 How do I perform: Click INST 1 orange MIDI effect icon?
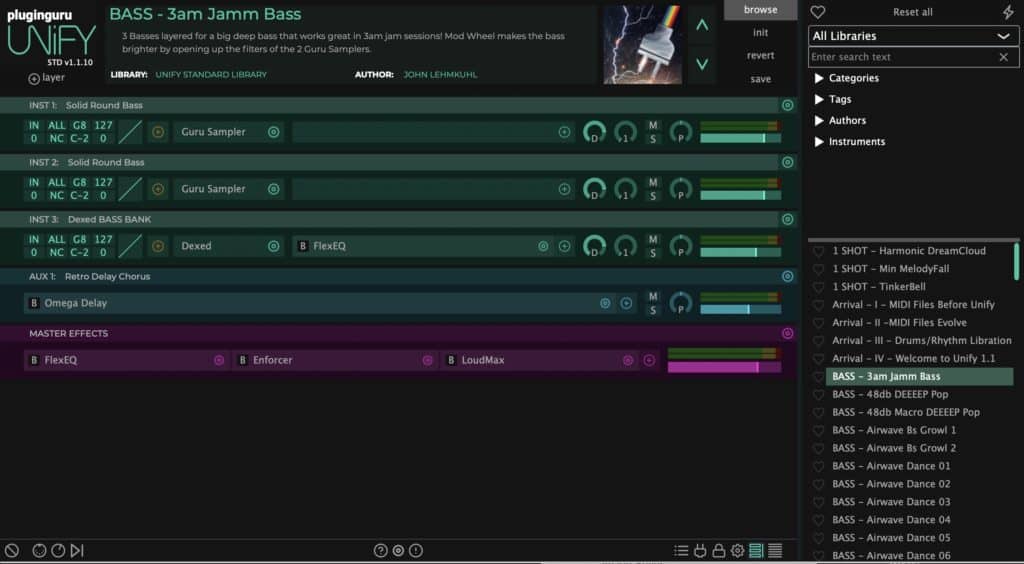pos(157,132)
